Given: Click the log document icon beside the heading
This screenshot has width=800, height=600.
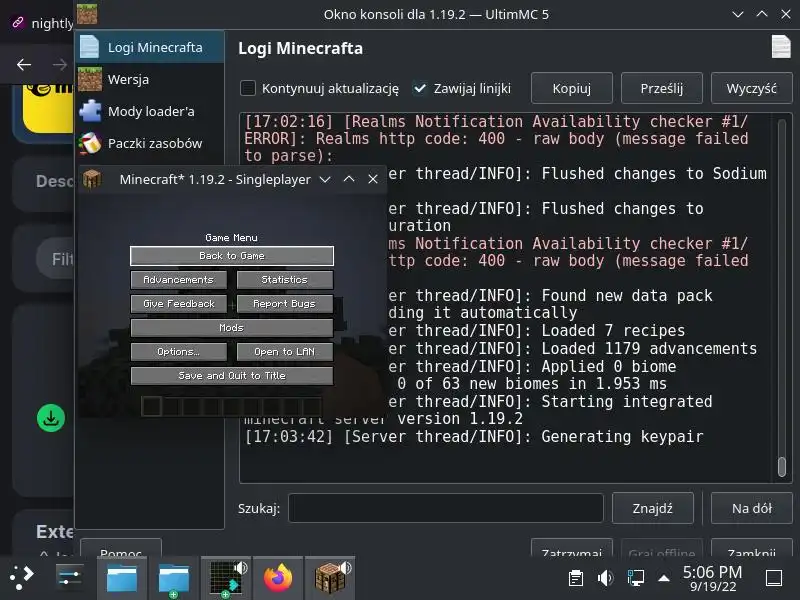Looking at the screenshot, I should pos(781,47).
